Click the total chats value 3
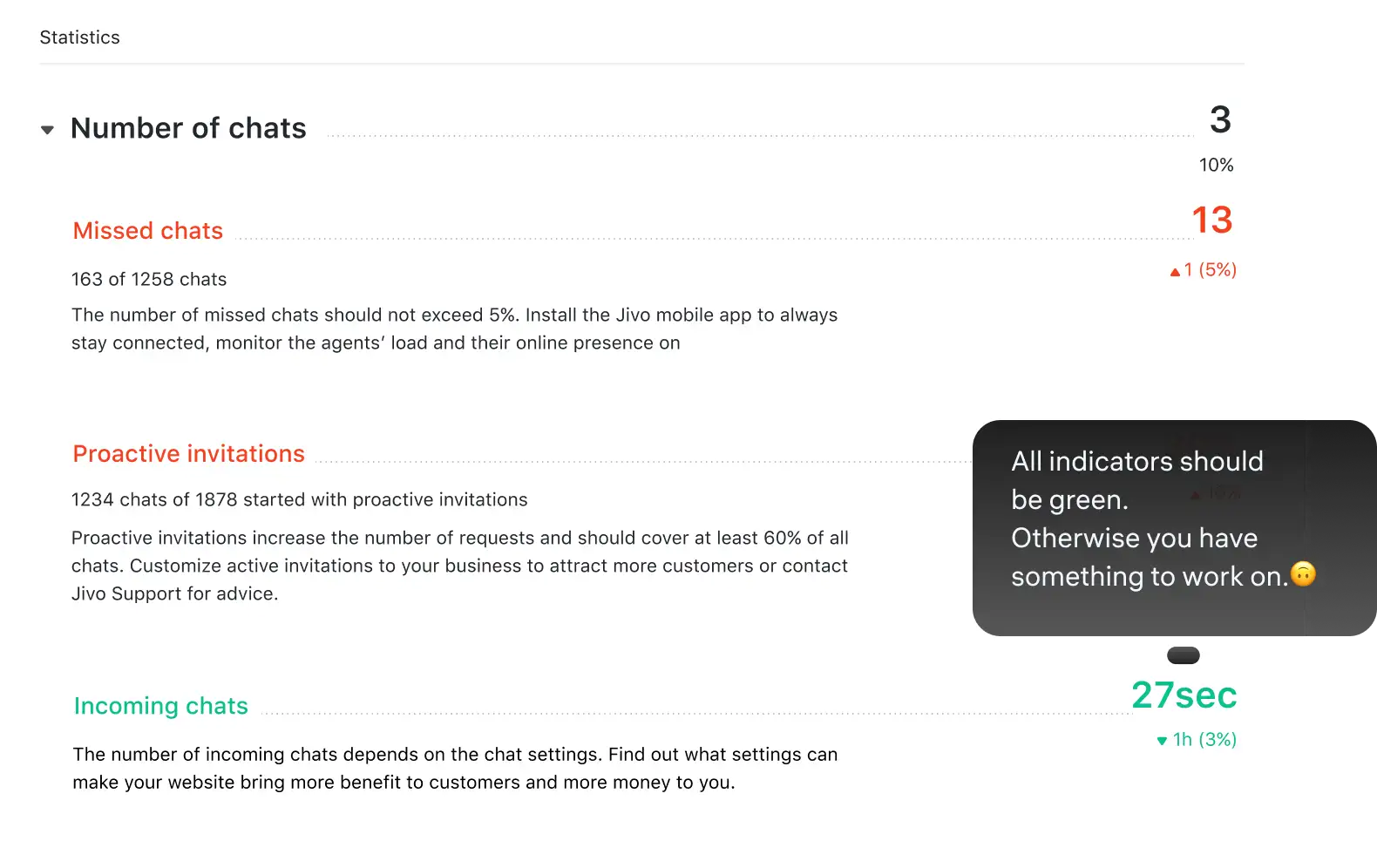Viewport: 1377px width, 868px height. pyautogui.click(x=1220, y=120)
